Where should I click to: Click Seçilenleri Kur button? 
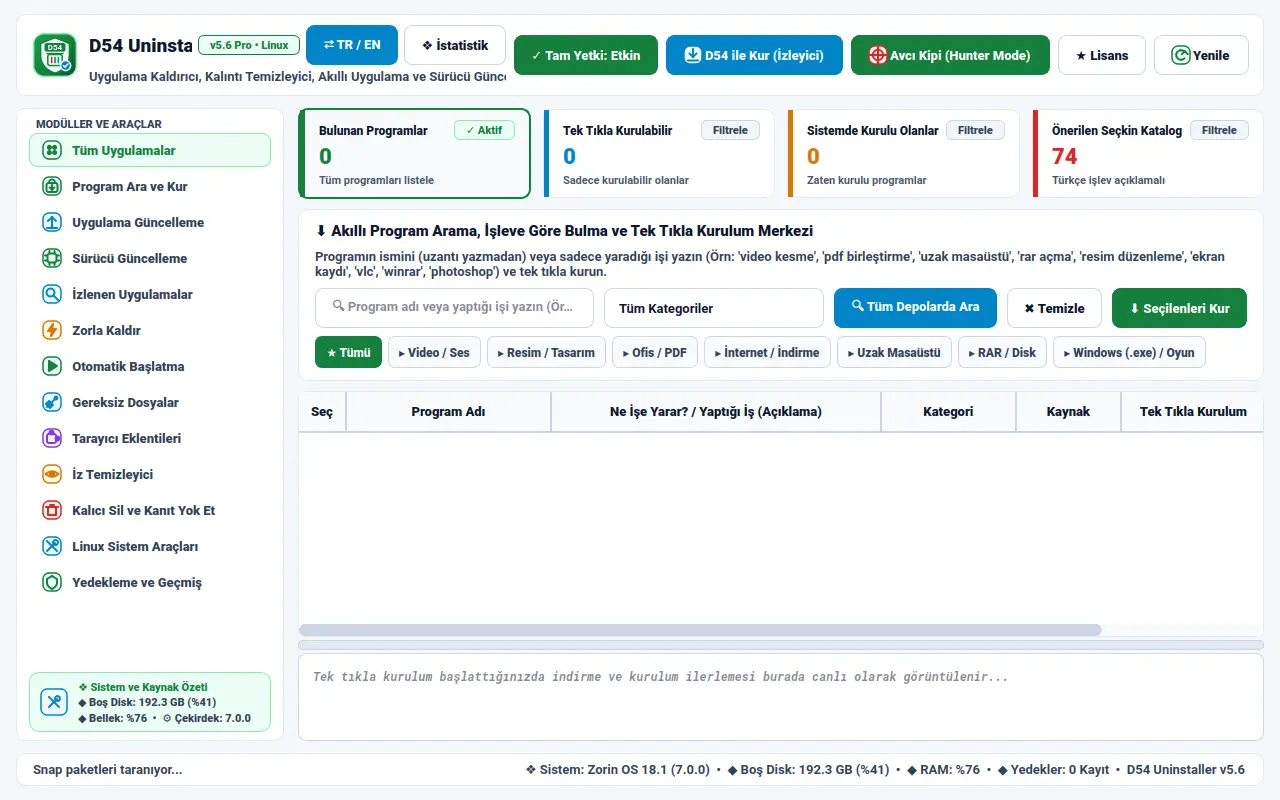(x=1179, y=308)
